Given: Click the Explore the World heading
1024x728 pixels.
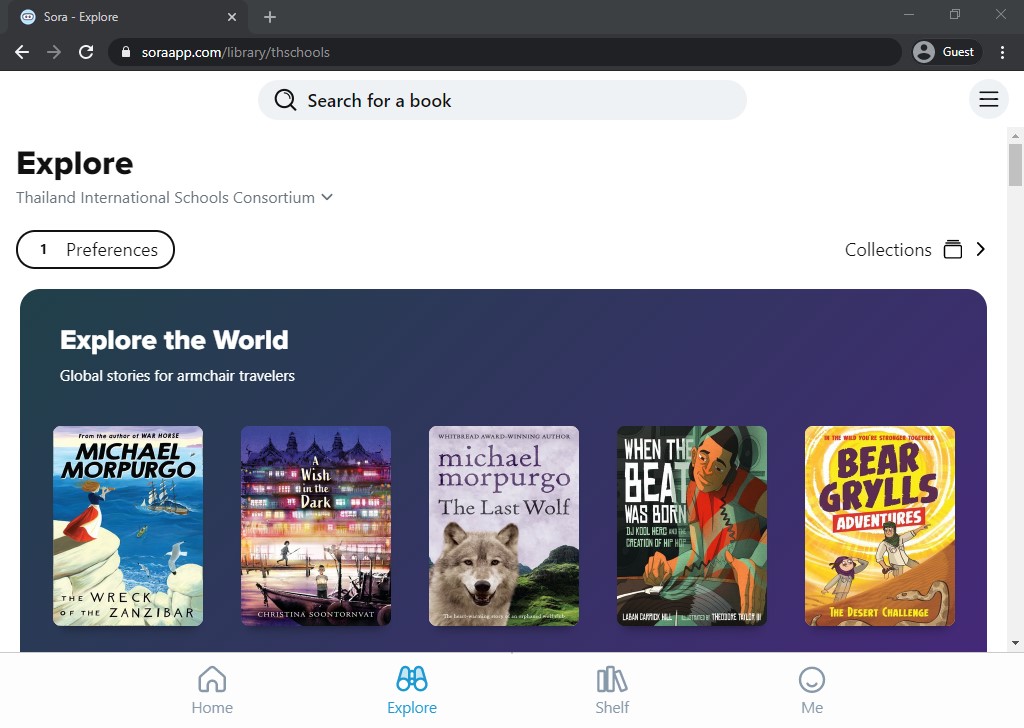Looking at the screenshot, I should [174, 340].
